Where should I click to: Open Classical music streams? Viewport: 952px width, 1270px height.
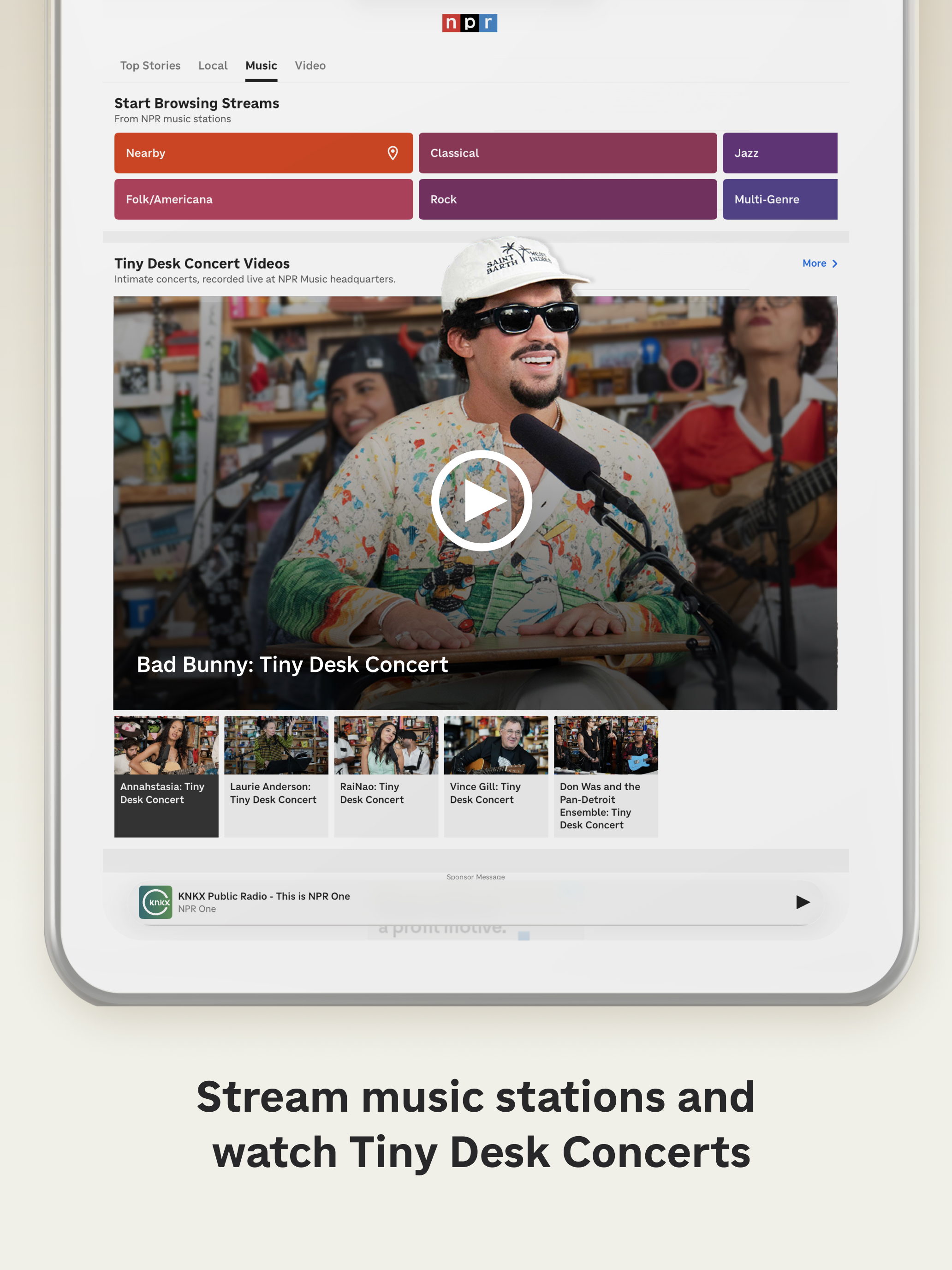pos(567,153)
